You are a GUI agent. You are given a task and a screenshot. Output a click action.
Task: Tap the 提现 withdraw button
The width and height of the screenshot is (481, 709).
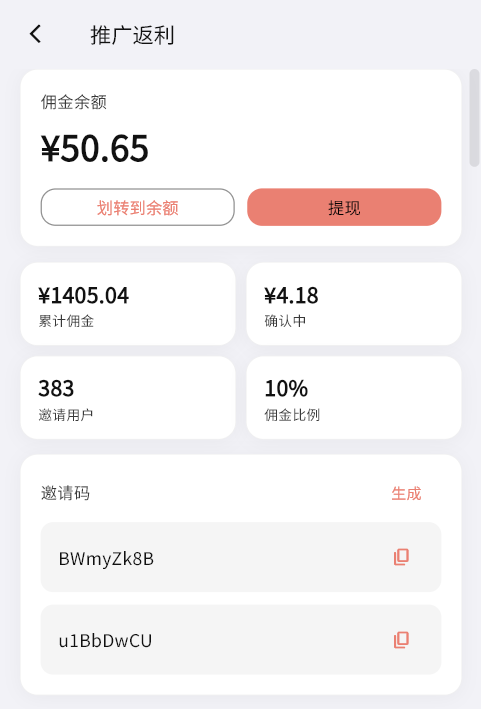(344, 207)
